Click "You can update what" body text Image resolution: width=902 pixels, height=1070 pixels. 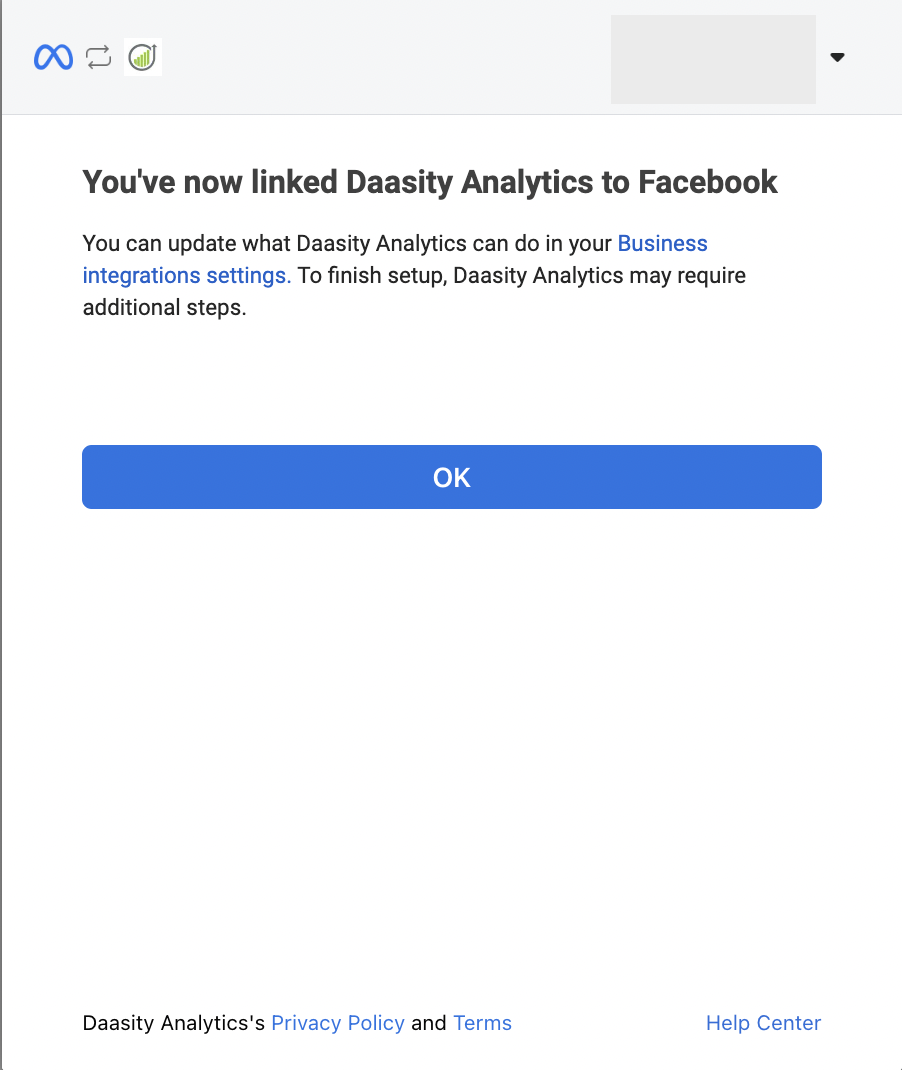pos(186,244)
